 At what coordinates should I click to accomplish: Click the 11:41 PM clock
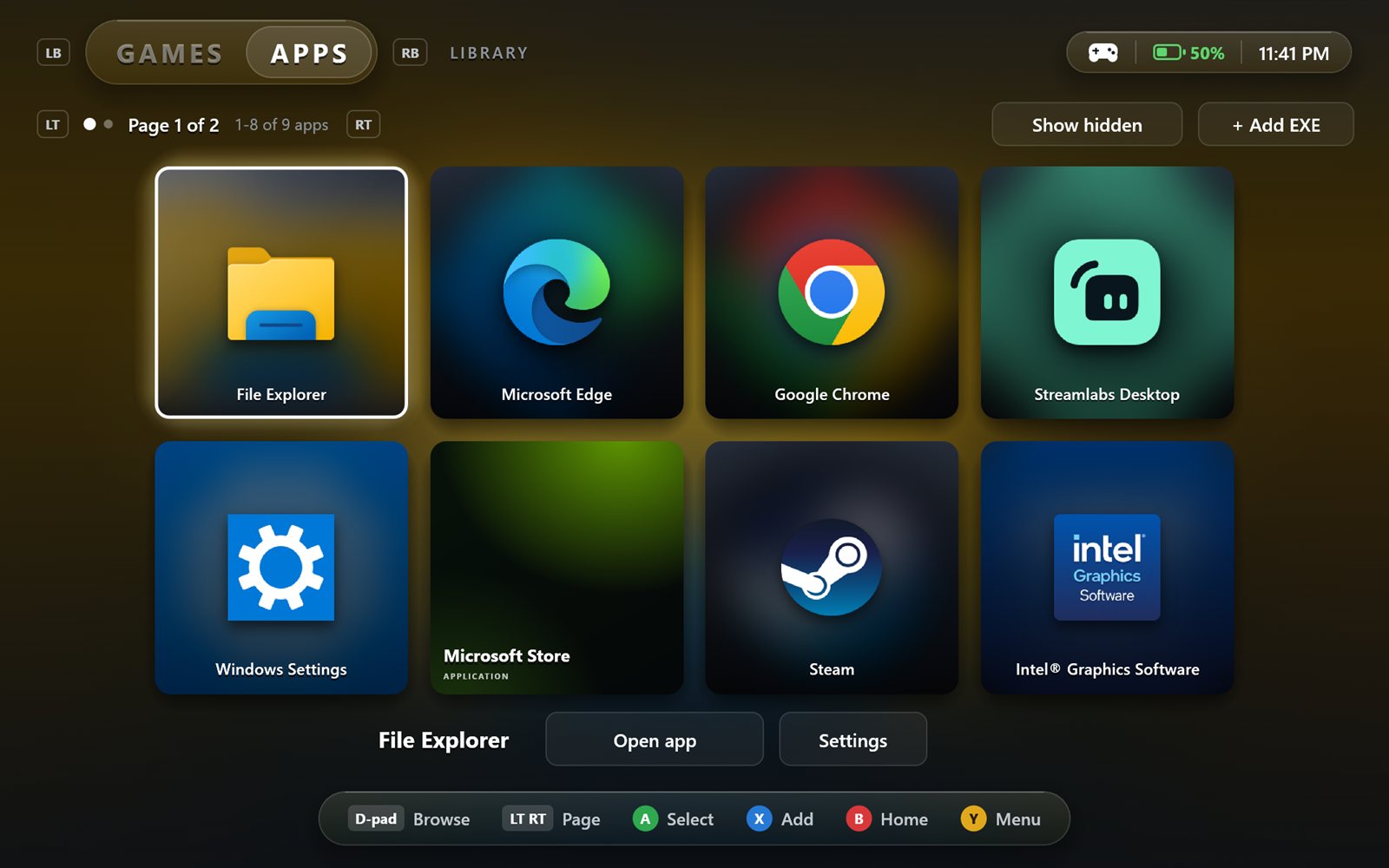pyautogui.click(x=1294, y=53)
